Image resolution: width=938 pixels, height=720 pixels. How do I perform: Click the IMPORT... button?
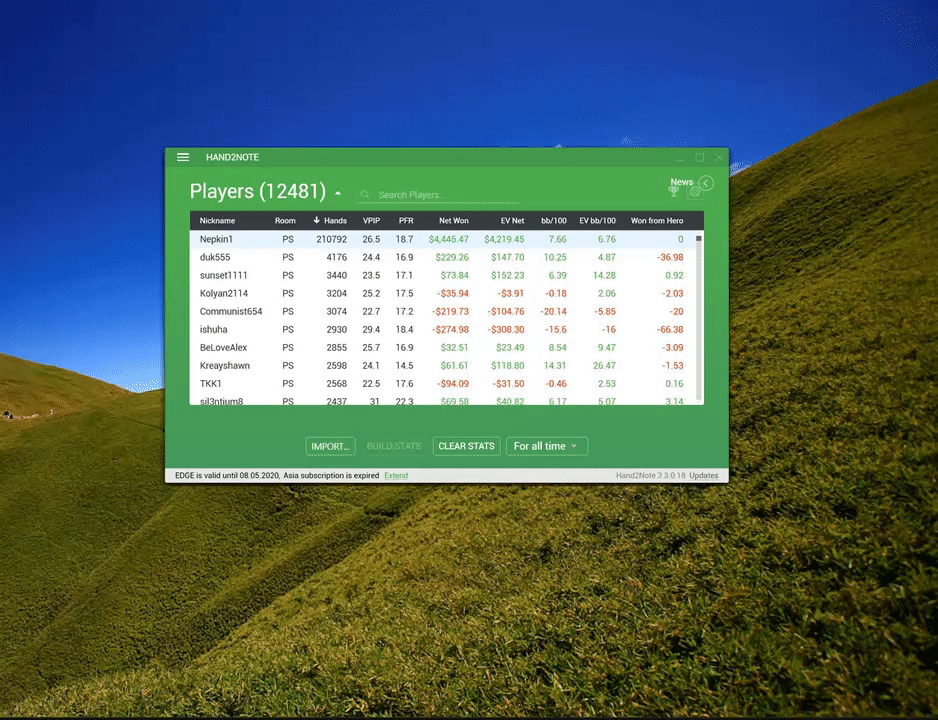(x=330, y=446)
